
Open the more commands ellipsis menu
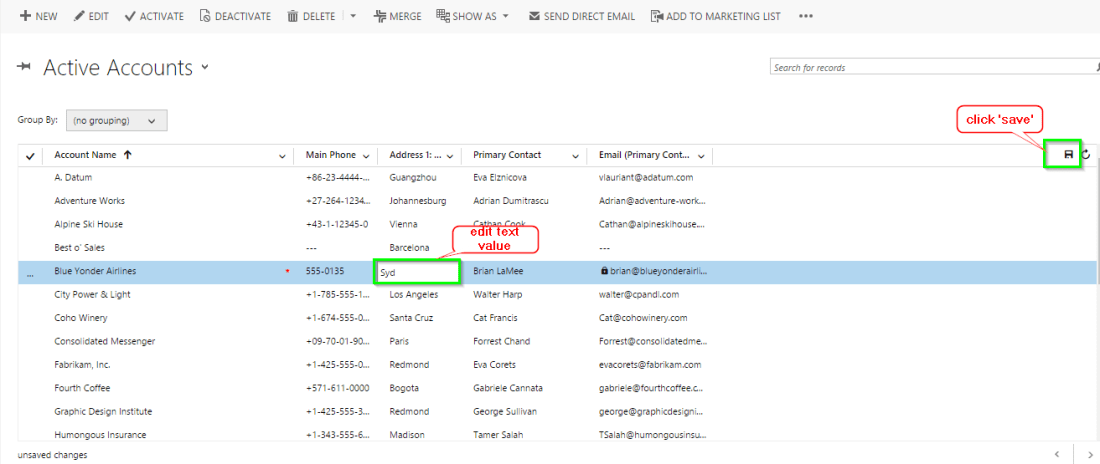(806, 16)
